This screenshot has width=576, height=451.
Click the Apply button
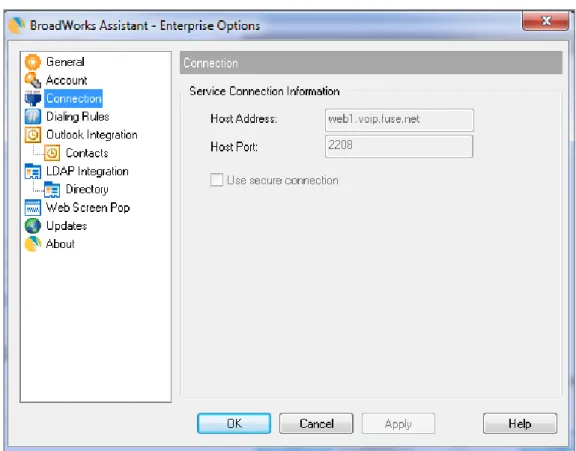398,424
